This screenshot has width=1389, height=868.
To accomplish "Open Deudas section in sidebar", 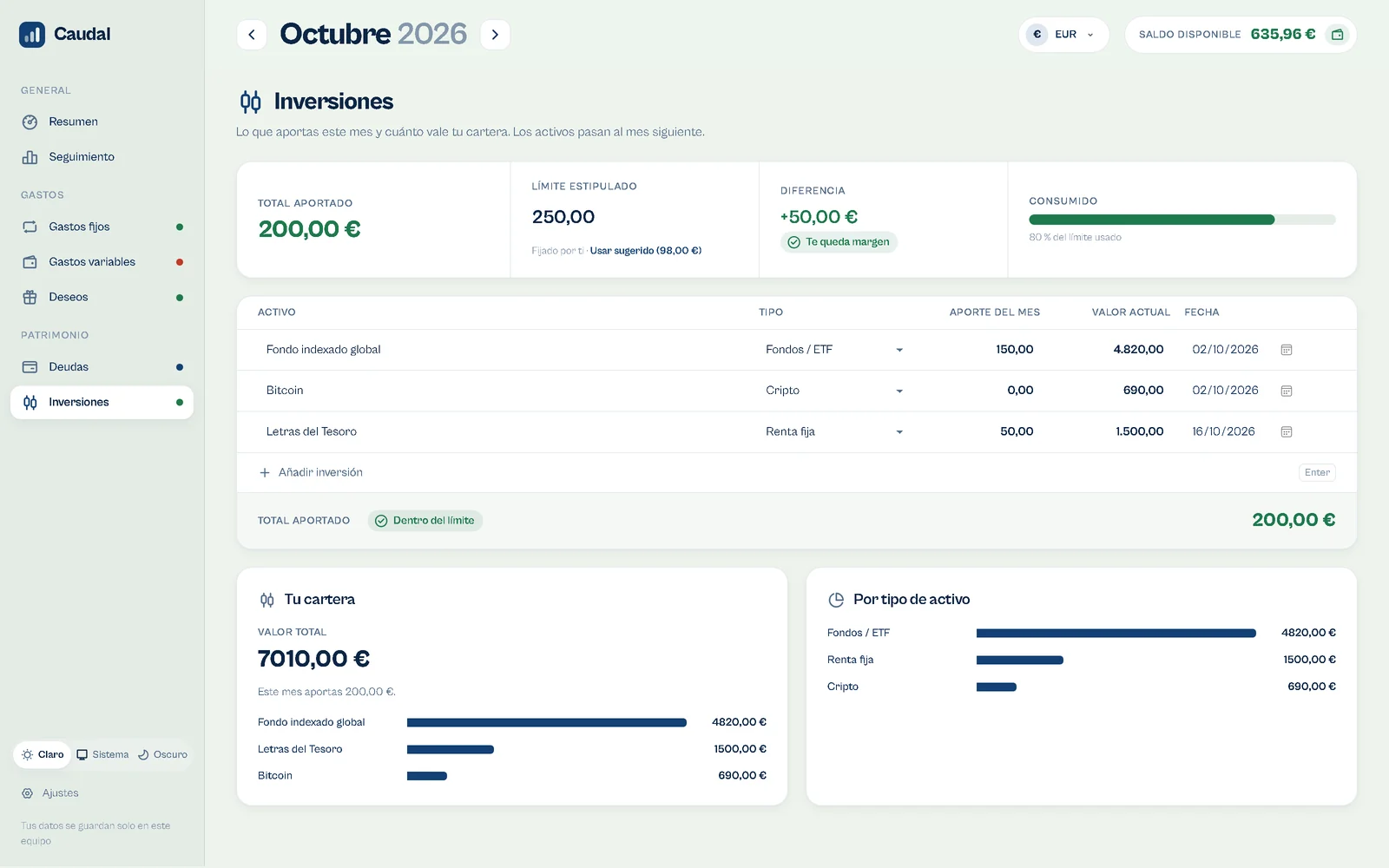I will coord(102,367).
